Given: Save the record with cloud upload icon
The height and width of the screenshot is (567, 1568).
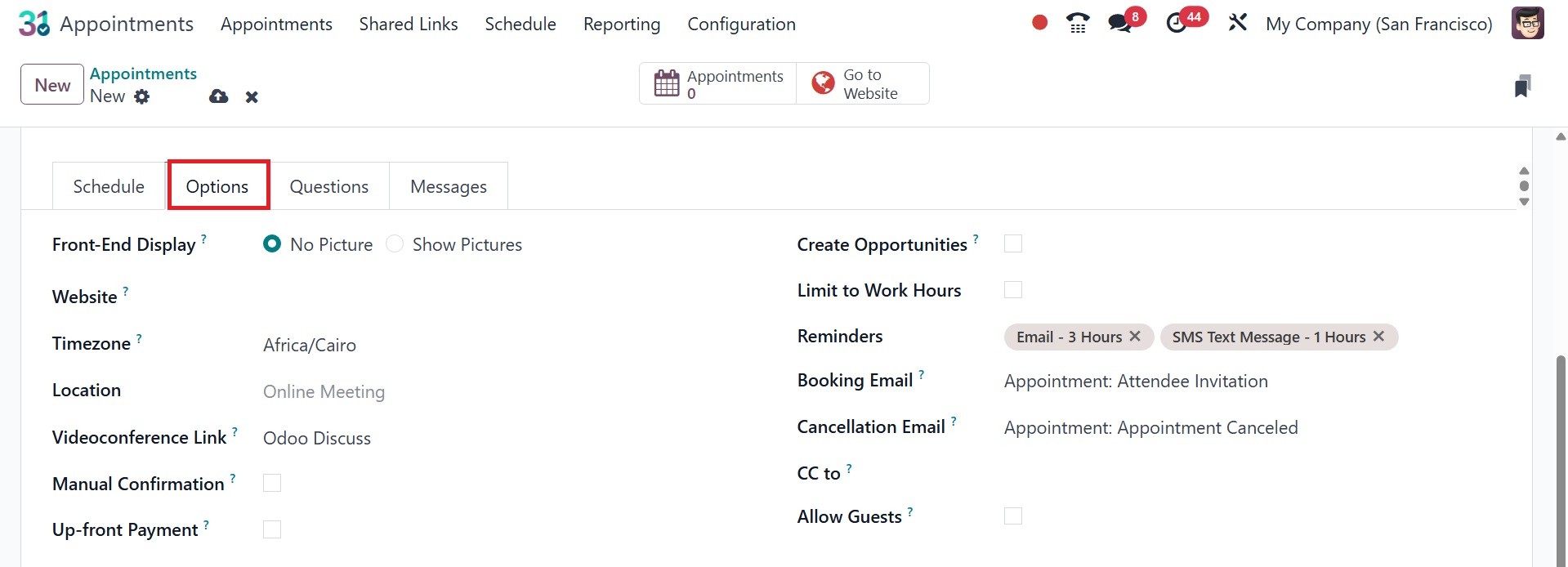Looking at the screenshot, I should click(x=218, y=96).
